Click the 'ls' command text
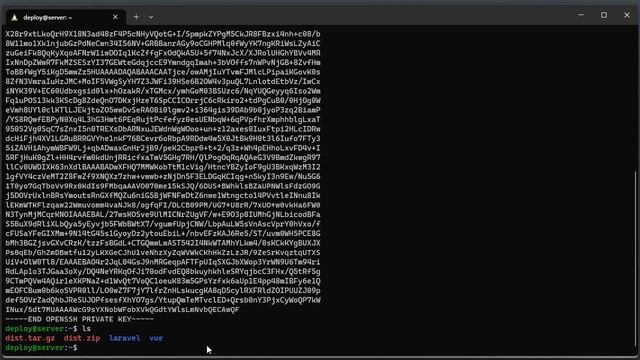This screenshot has height=360, width=640. click(86, 329)
